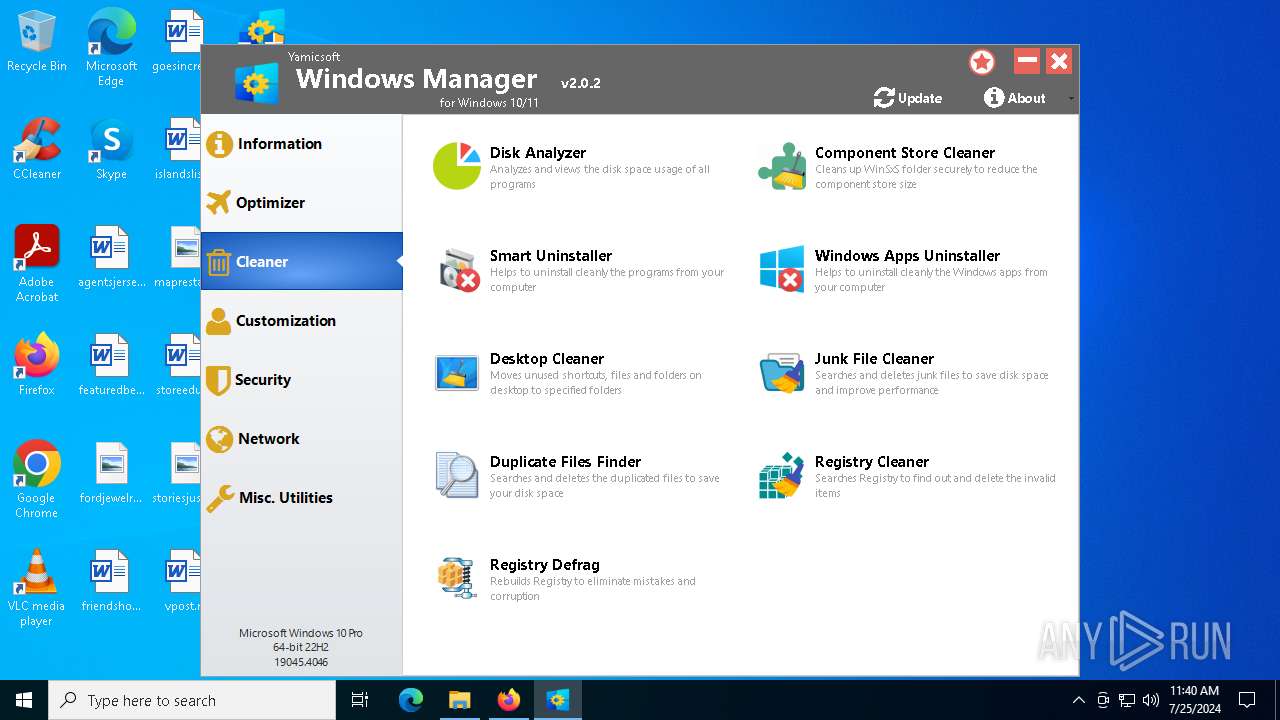The height and width of the screenshot is (720, 1280).
Task: Click the taskbar clock showing 11:40 AM
Action: coord(1194,700)
